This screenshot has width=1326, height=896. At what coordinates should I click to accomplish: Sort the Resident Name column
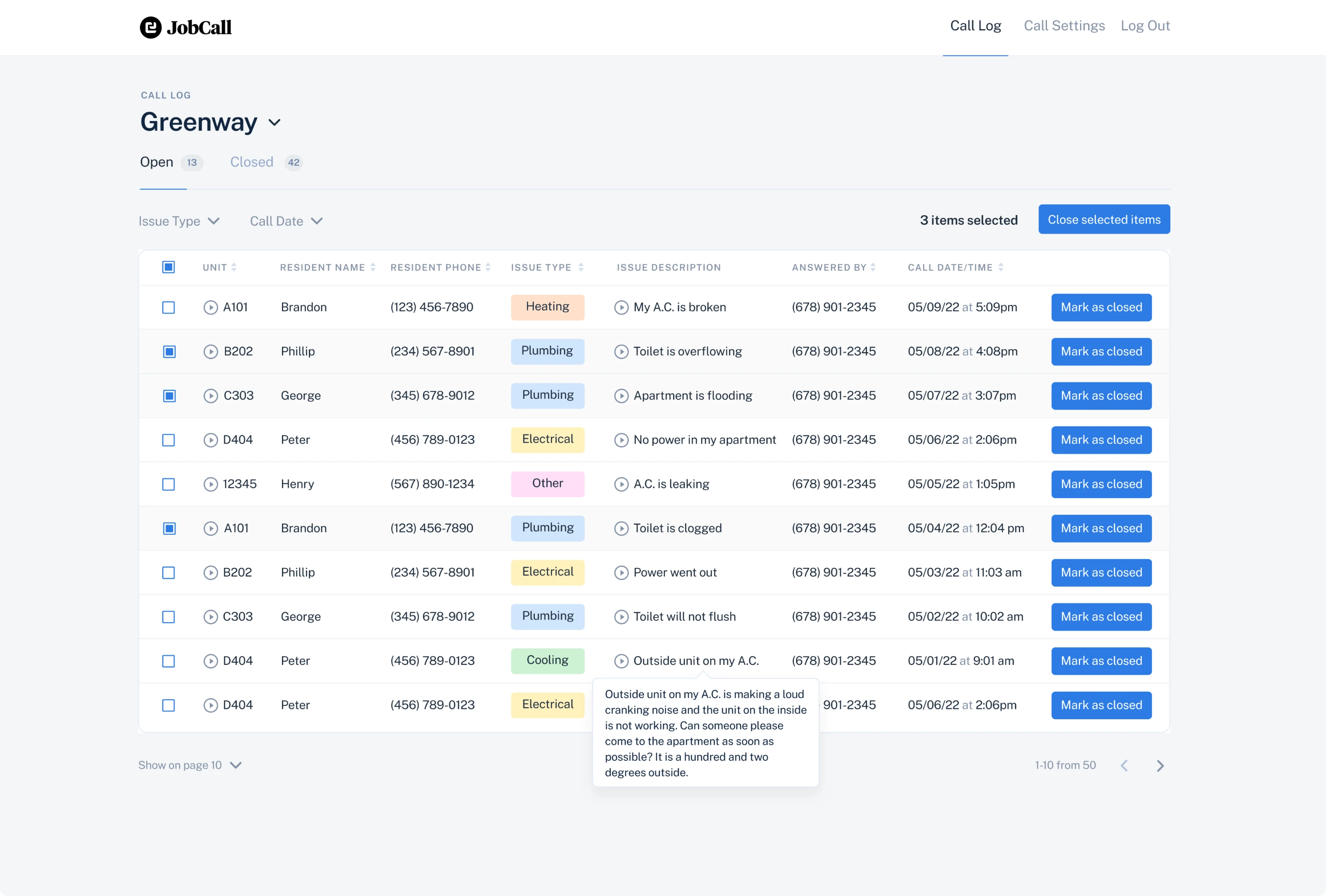(374, 267)
